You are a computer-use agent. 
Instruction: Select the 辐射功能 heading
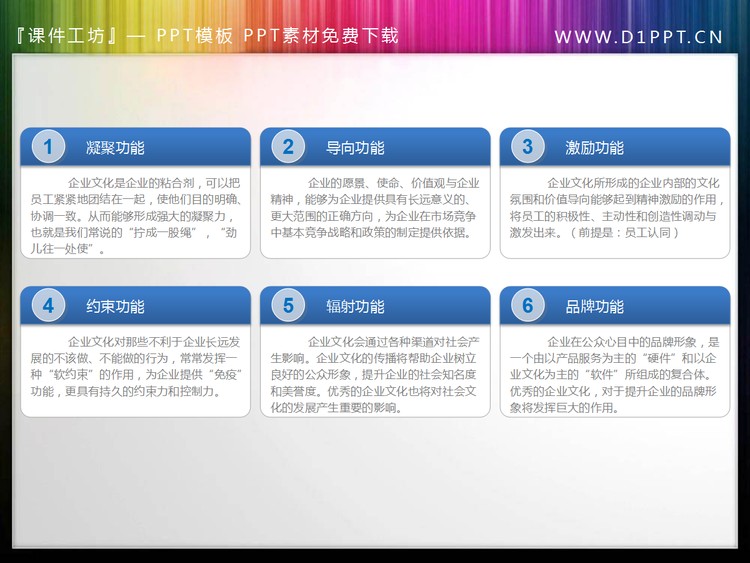click(355, 307)
